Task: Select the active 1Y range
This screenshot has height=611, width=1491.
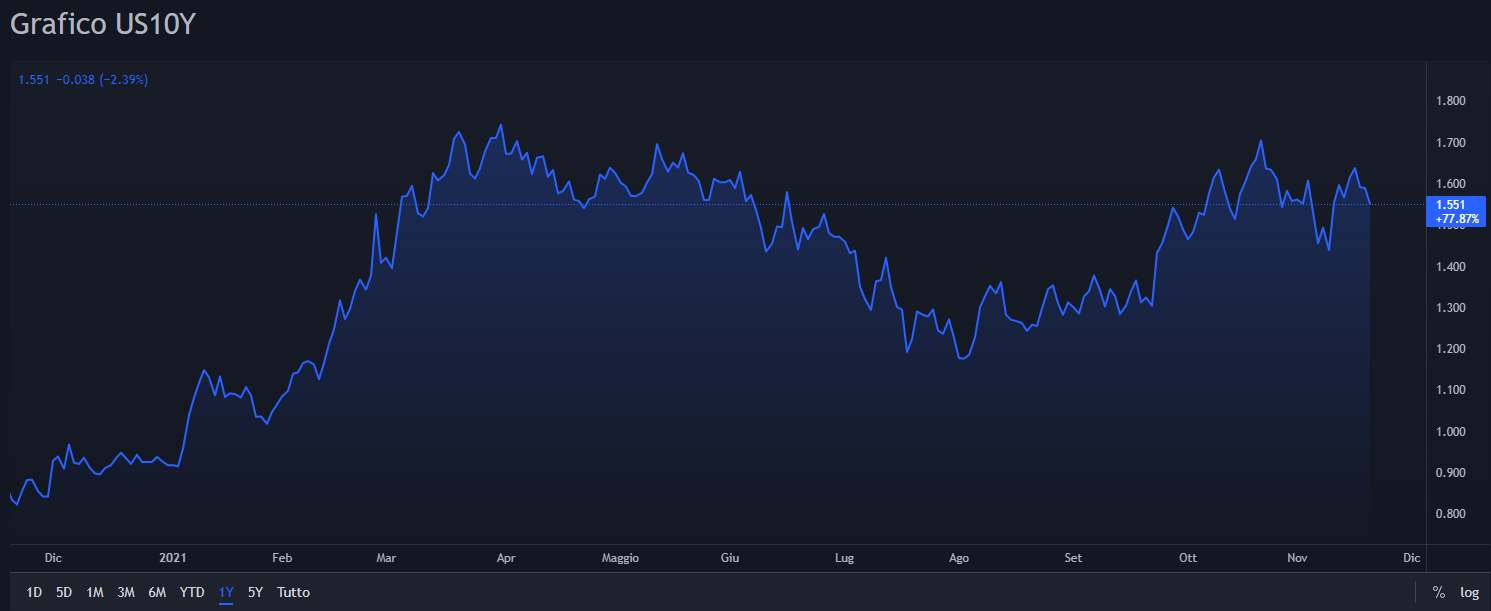Action: (x=226, y=593)
